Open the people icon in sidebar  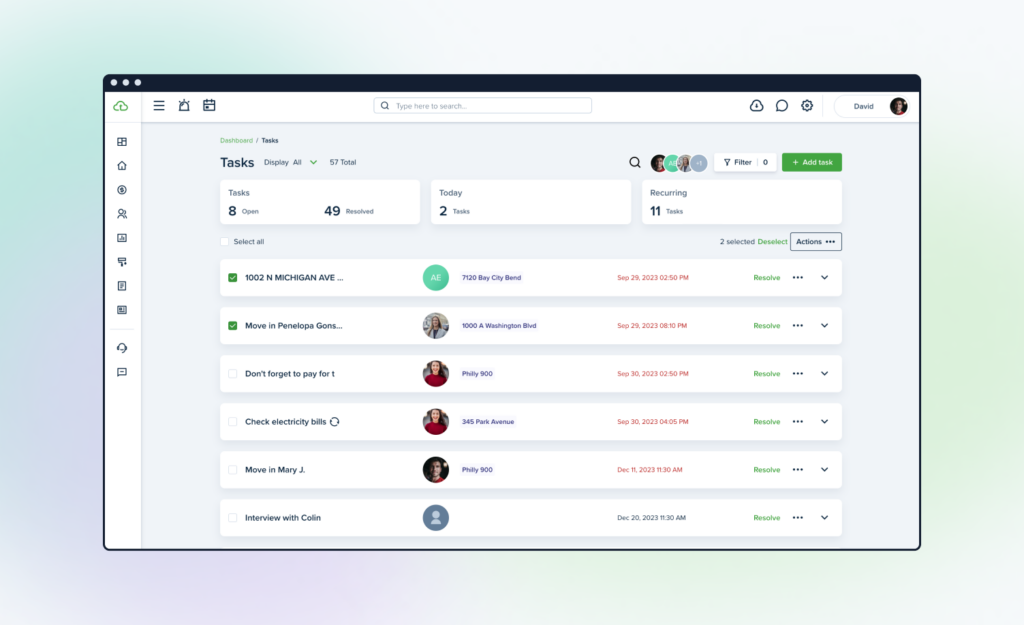click(122, 214)
